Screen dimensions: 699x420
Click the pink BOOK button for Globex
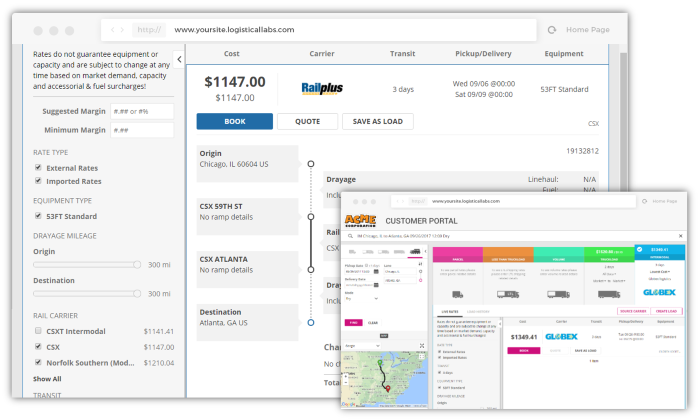coord(524,351)
